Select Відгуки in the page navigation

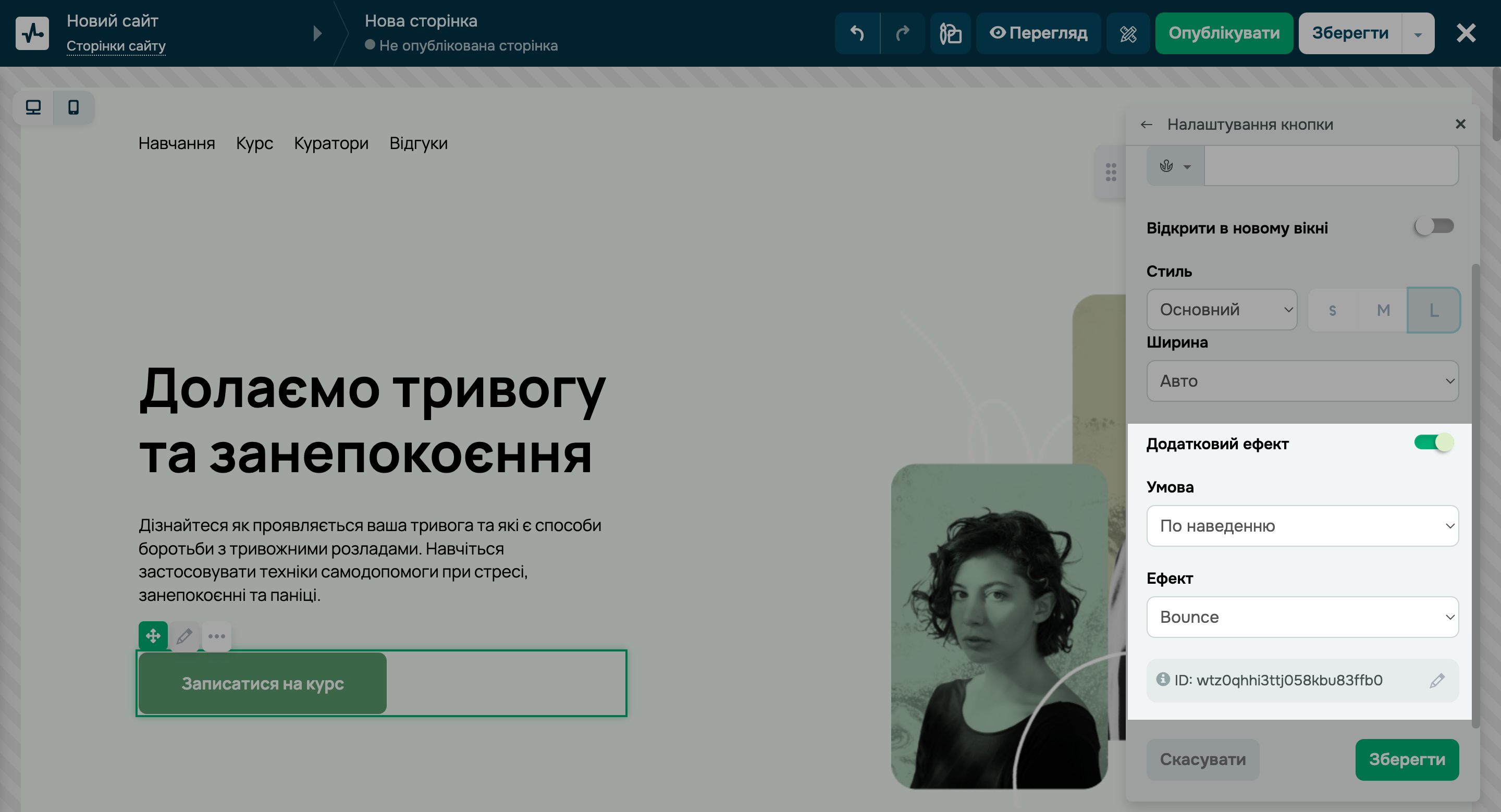pos(419,143)
